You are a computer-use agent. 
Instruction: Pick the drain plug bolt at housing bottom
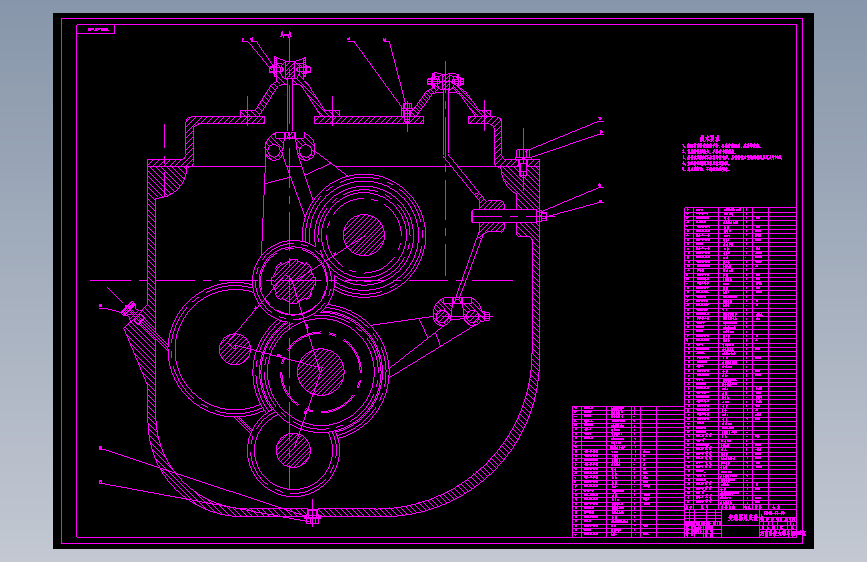coord(312,517)
